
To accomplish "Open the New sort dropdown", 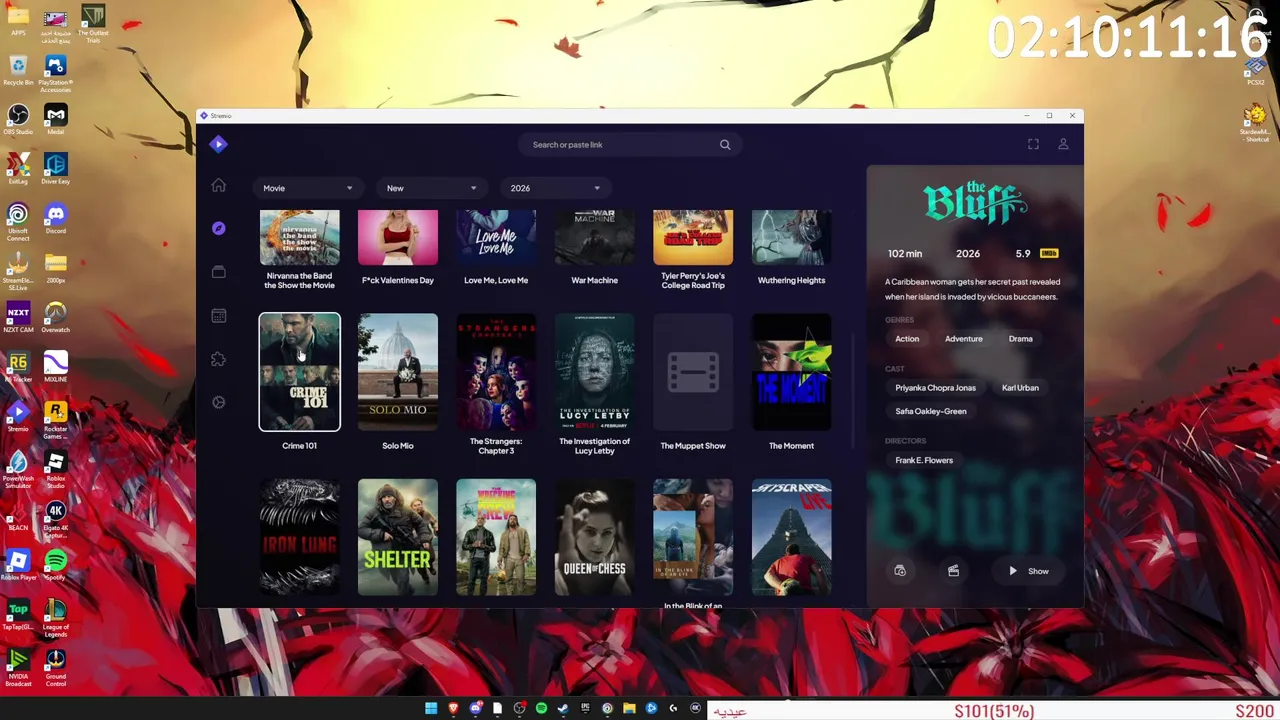I will (x=431, y=188).
